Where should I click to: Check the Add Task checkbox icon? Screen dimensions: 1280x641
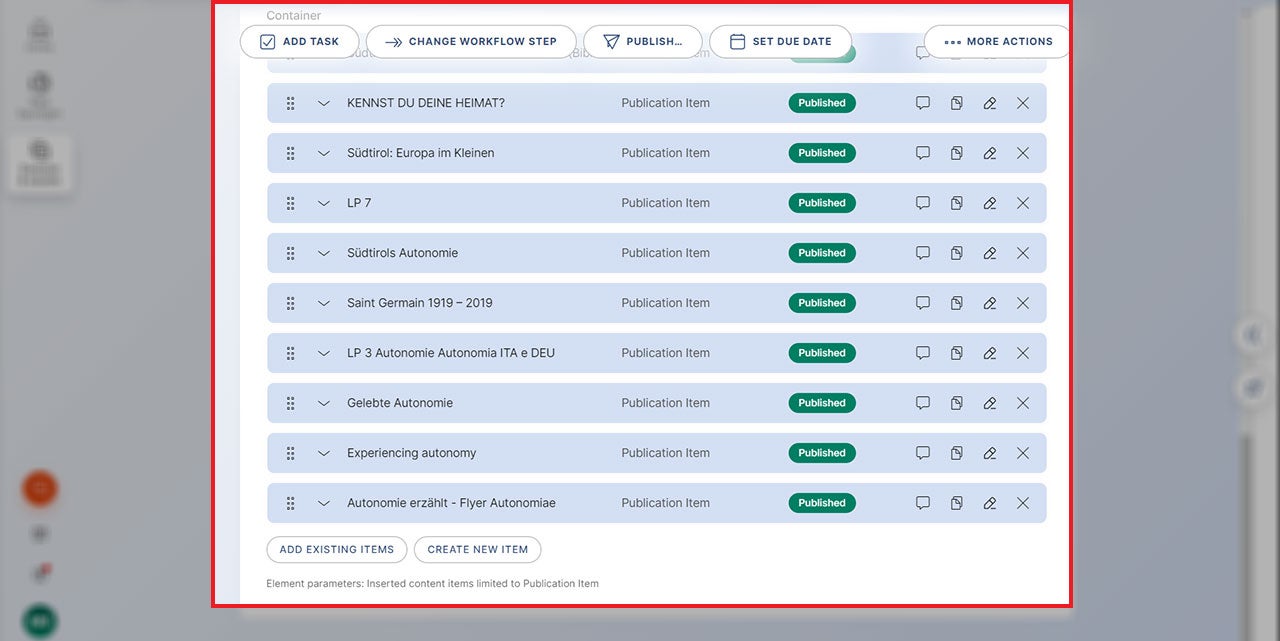tap(266, 41)
